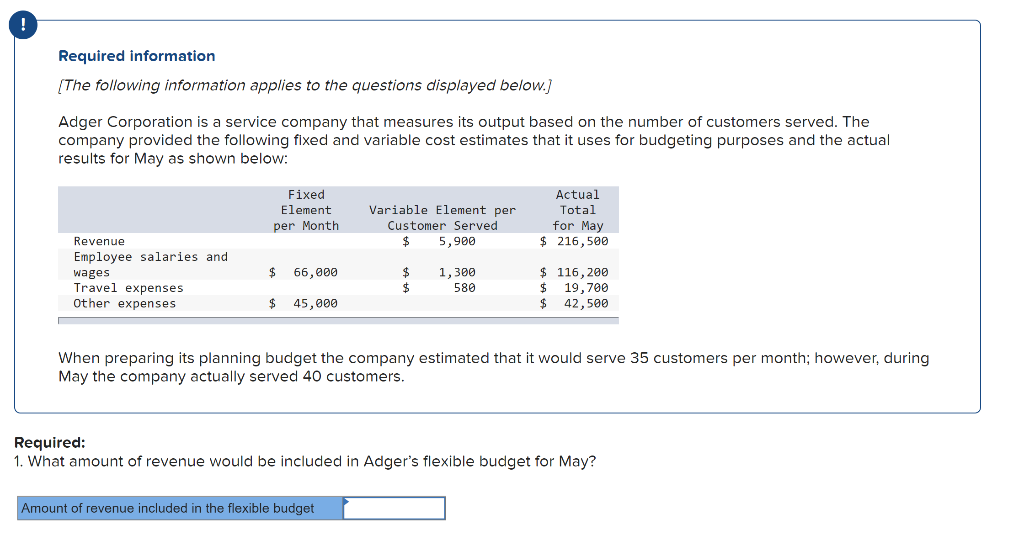Click the 45,000 fixed other expenses value
The image size is (1024, 535).
pos(315,304)
